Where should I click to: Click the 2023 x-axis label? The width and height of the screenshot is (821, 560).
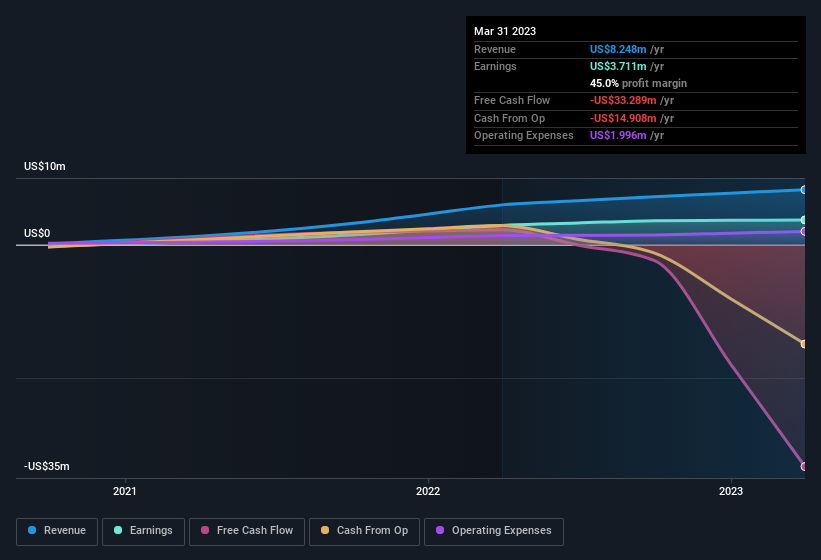pos(730,491)
